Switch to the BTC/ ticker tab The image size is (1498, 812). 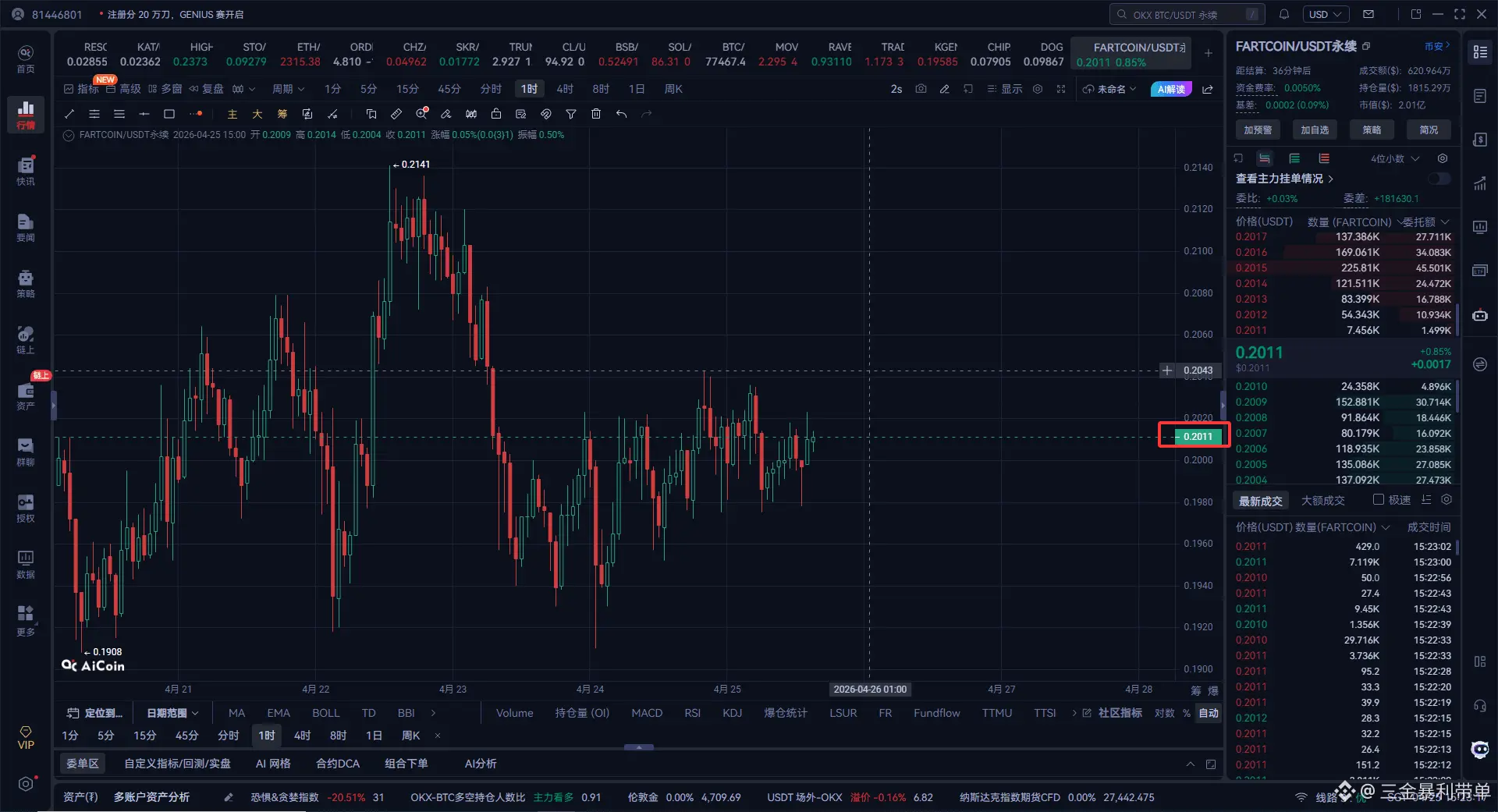click(726, 54)
